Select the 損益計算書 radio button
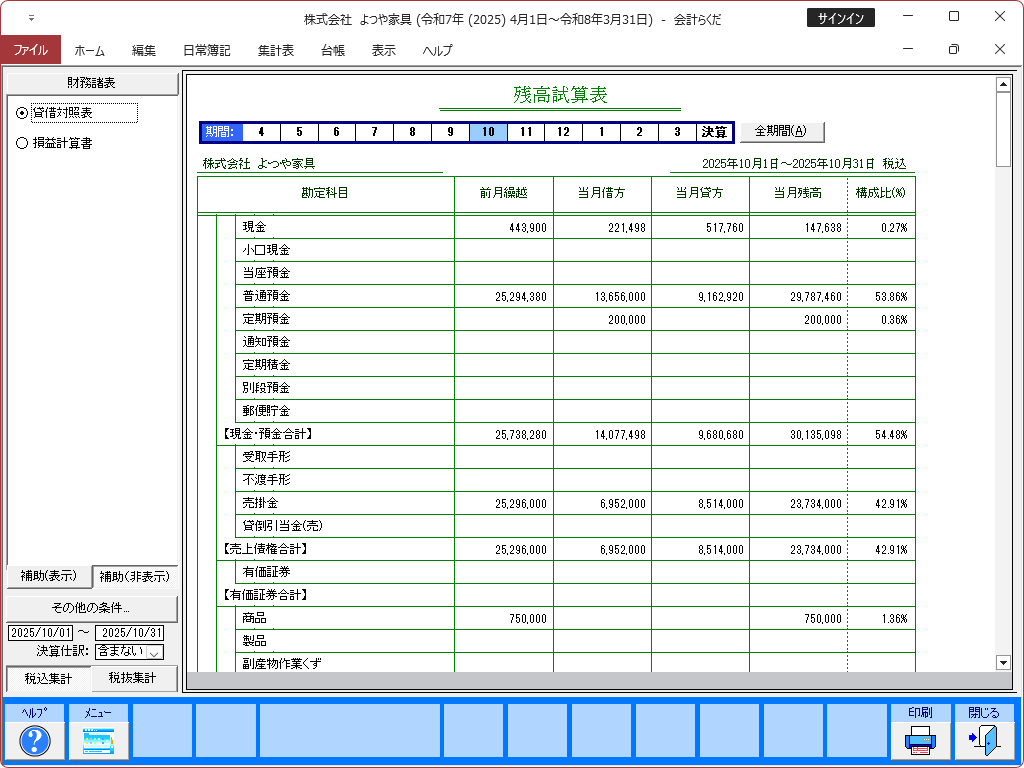The width and height of the screenshot is (1024, 768). [23, 143]
